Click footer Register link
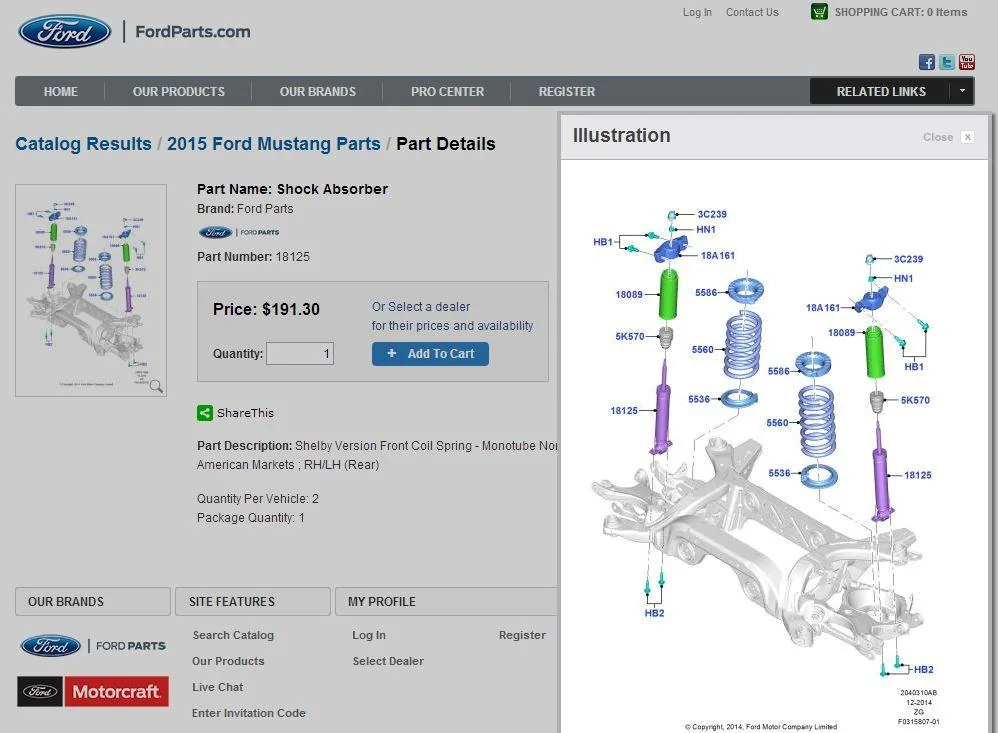998x733 pixels. pos(523,635)
